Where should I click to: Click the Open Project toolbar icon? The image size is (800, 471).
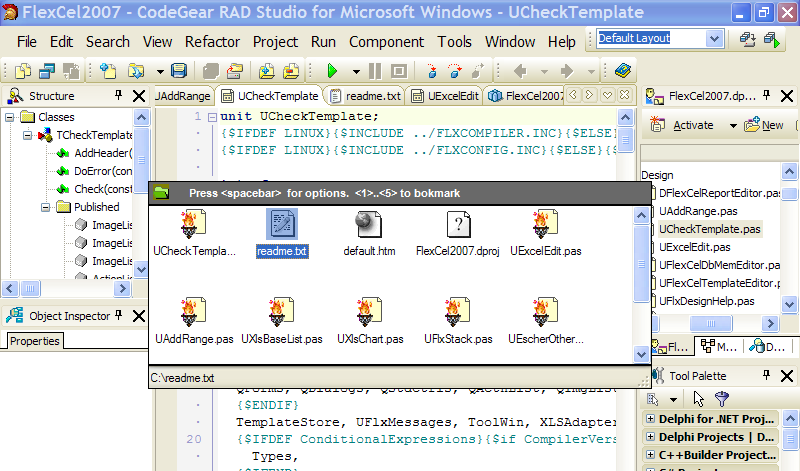[x=235, y=71]
